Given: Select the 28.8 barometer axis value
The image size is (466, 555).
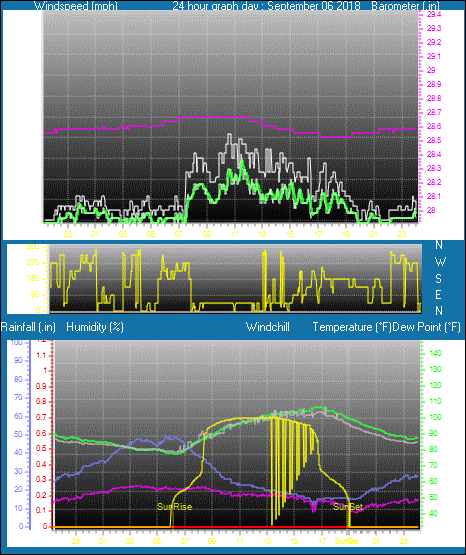Looking at the screenshot, I should click(x=434, y=98).
